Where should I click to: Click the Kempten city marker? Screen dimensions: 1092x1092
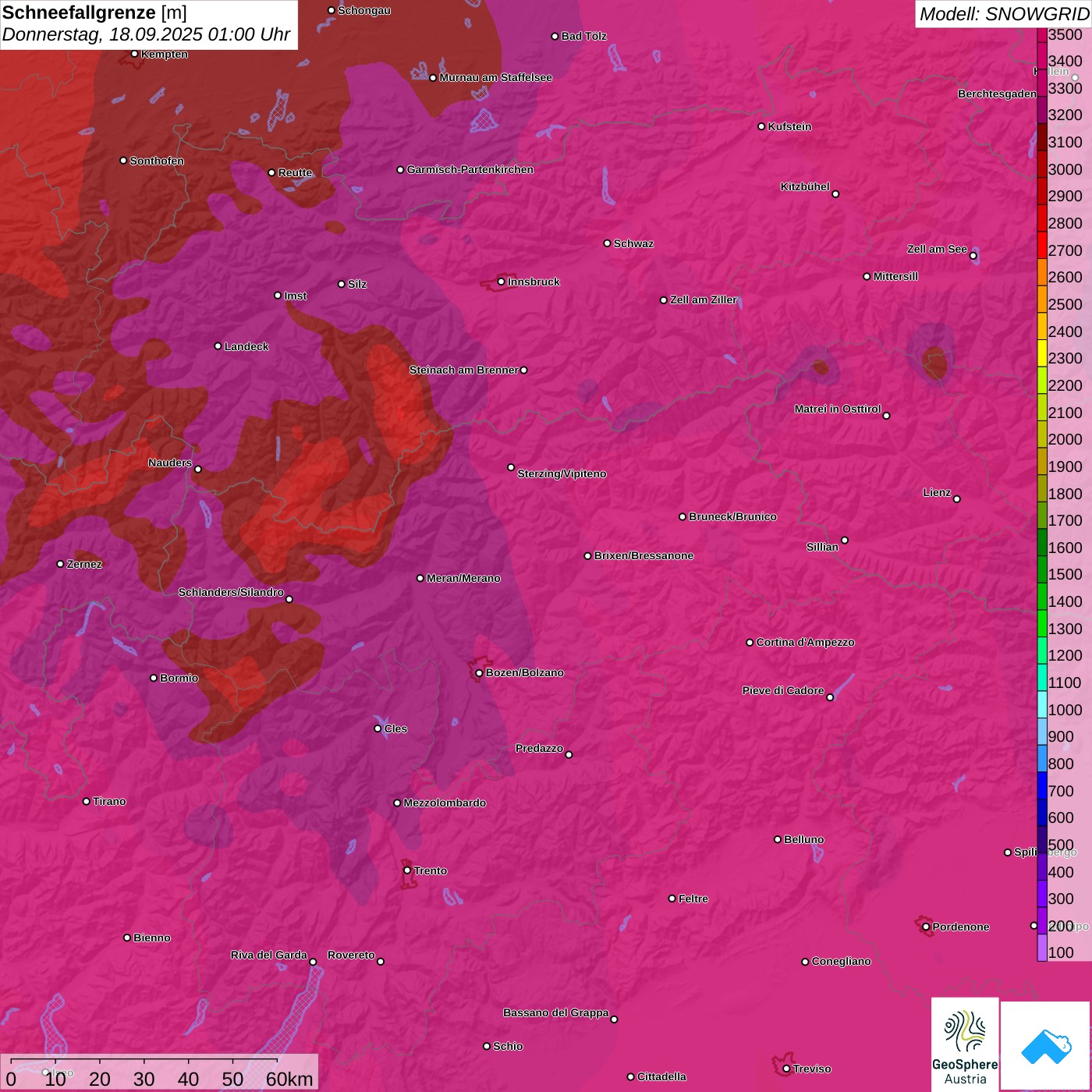pos(134,54)
